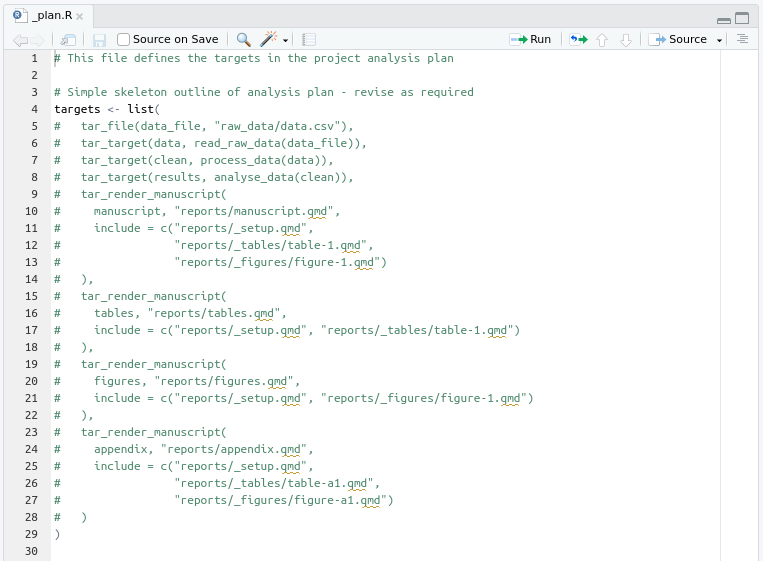Run the current line
This screenshot has width=763, height=561.
click(531, 40)
